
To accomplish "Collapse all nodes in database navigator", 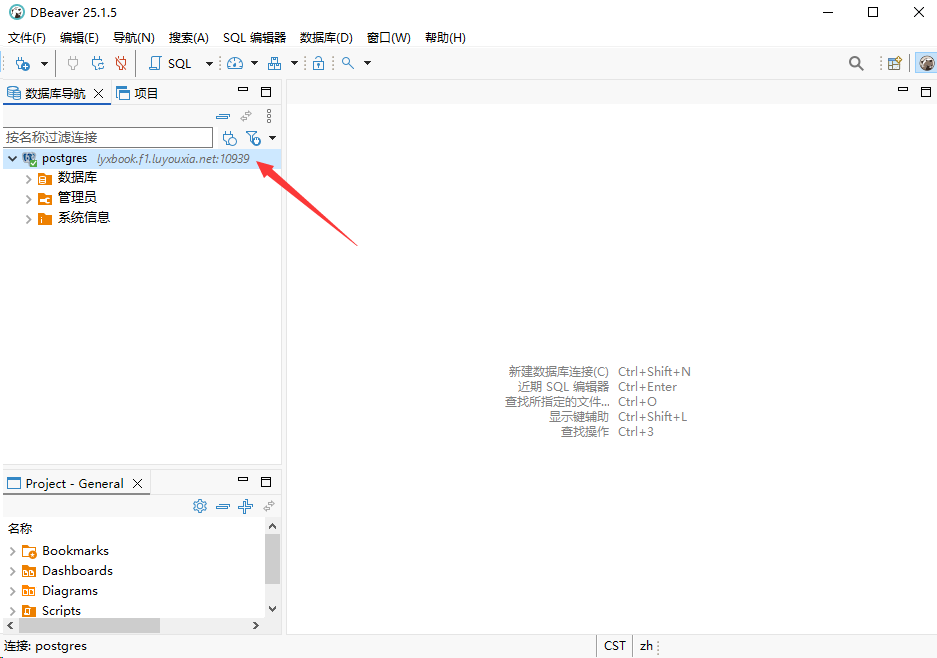I will point(223,117).
